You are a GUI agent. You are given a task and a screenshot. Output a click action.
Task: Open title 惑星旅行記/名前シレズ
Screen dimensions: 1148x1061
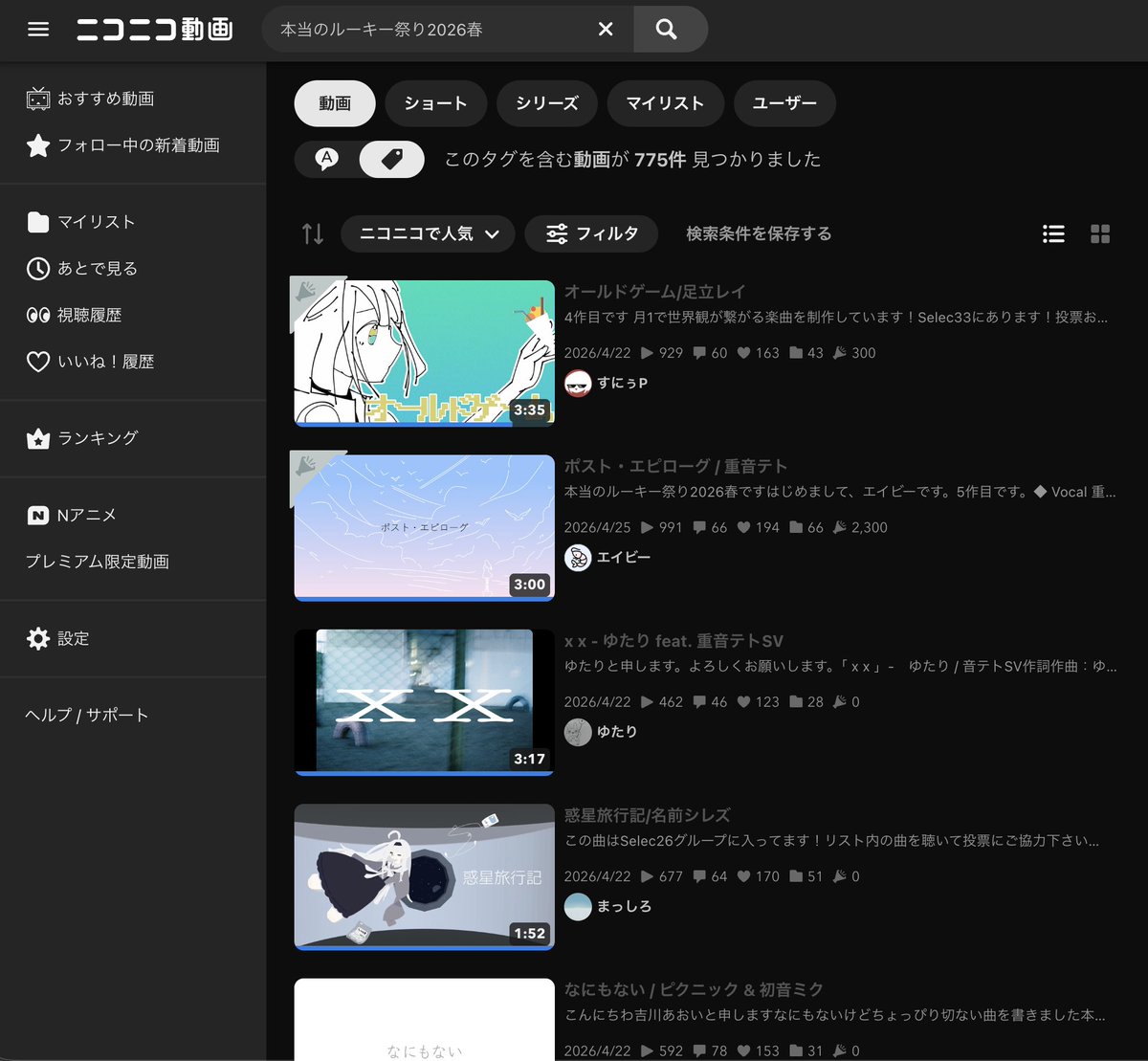click(x=648, y=815)
